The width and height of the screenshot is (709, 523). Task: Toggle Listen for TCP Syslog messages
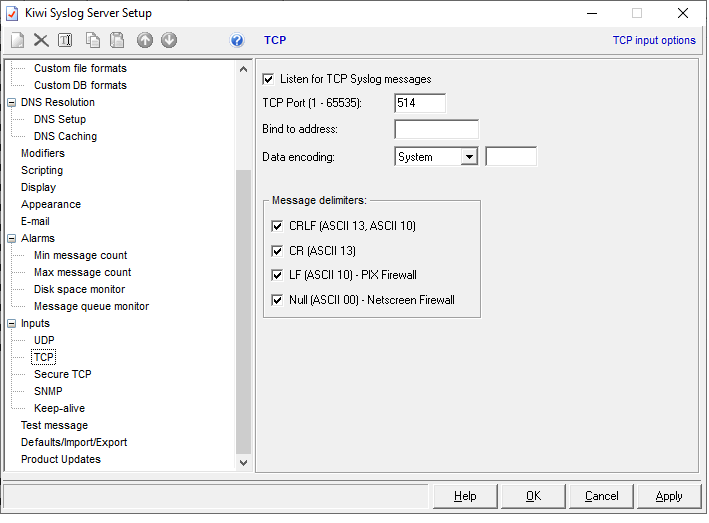click(x=268, y=79)
